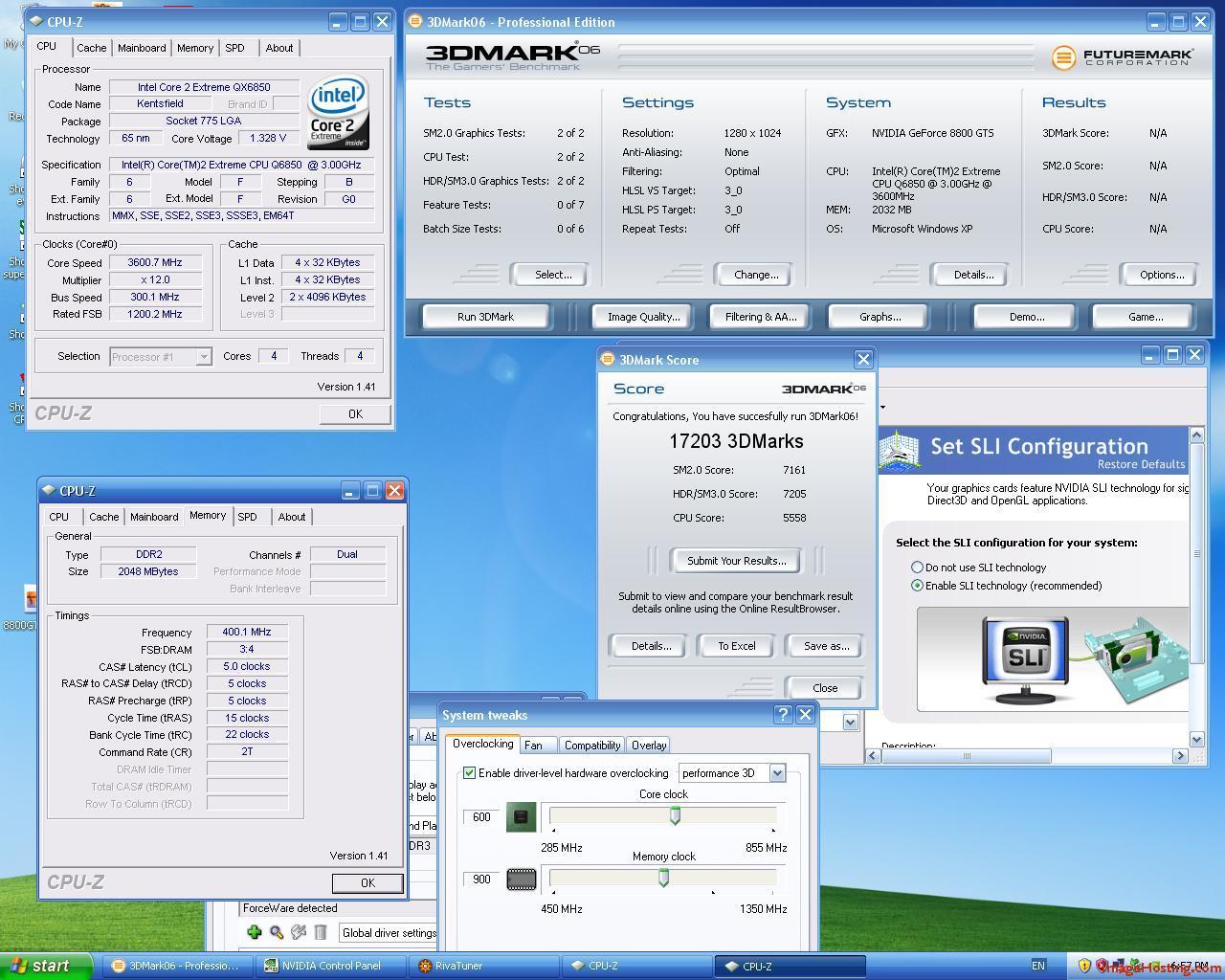This screenshot has width=1225, height=980.
Task: Click the yellow security shield tray icon
Action: pos(1084,966)
